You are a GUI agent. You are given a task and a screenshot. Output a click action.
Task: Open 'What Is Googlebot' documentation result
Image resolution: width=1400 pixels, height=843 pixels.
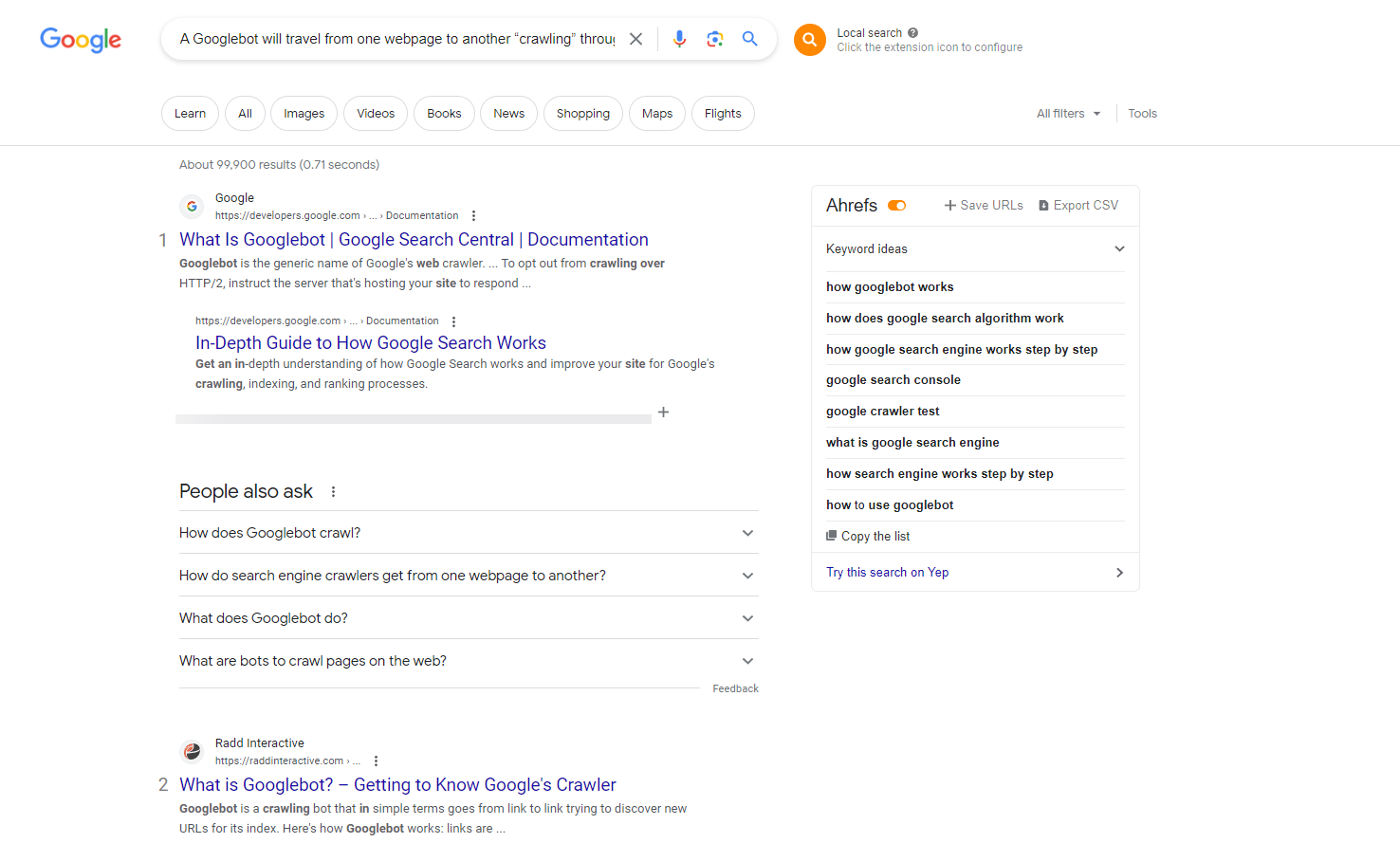414,240
